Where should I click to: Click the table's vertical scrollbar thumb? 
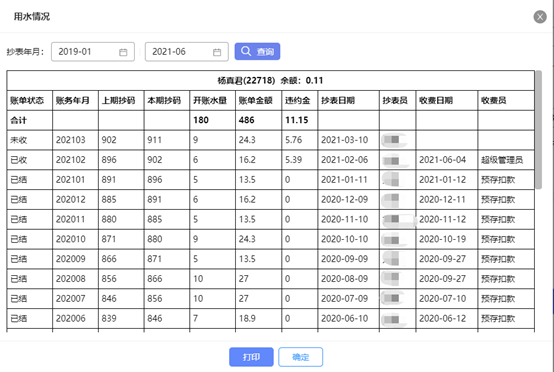point(538,130)
